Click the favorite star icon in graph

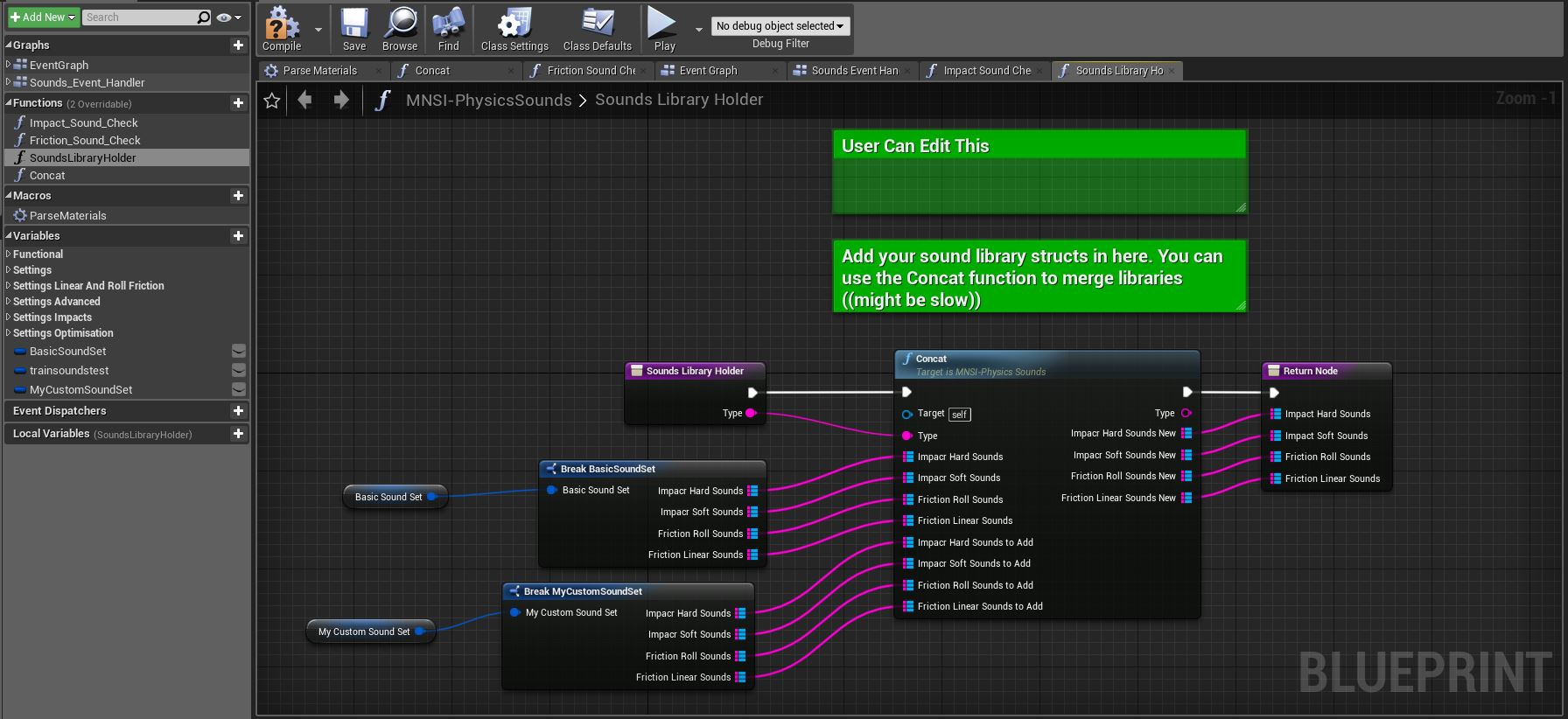click(272, 101)
